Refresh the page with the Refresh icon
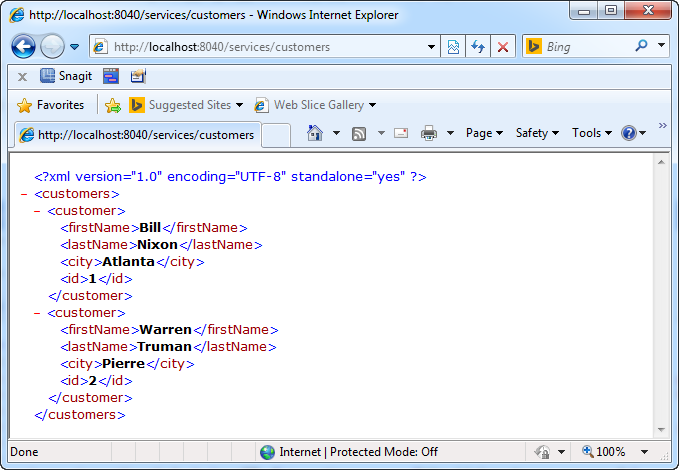 pos(478,46)
